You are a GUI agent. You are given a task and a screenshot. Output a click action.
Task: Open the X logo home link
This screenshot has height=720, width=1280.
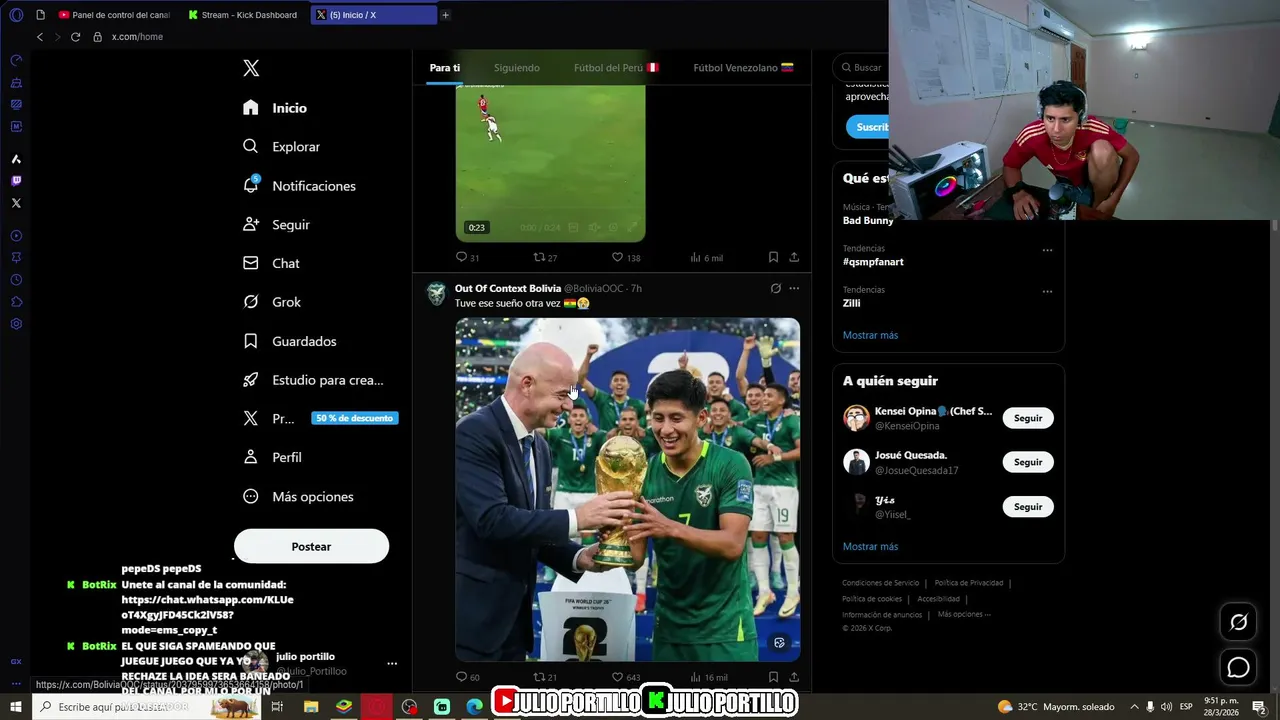click(x=251, y=68)
